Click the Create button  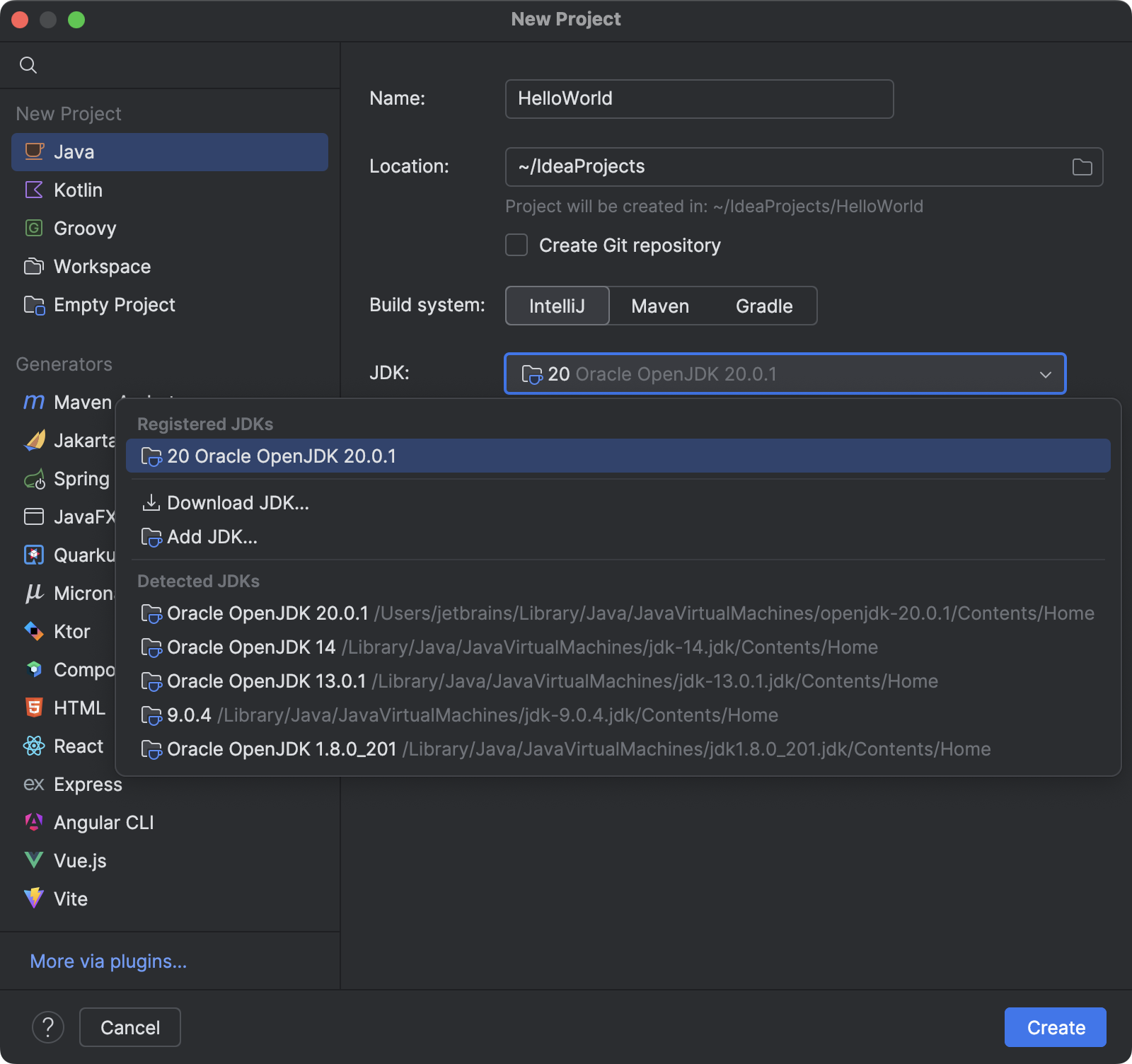(x=1054, y=1027)
